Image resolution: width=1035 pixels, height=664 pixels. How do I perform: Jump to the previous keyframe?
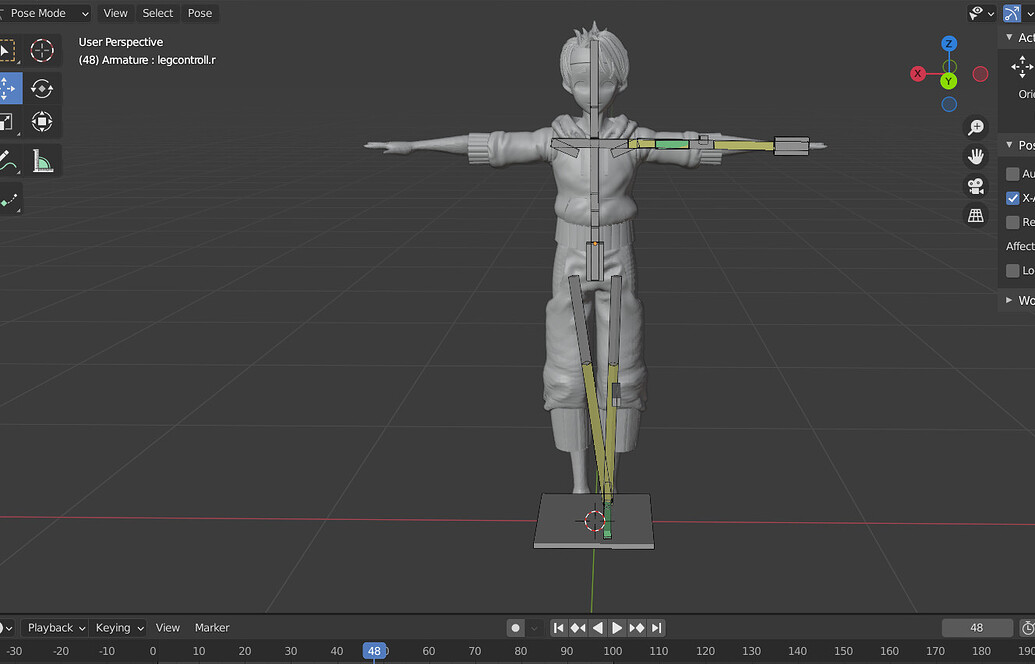[x=578, y=628]
